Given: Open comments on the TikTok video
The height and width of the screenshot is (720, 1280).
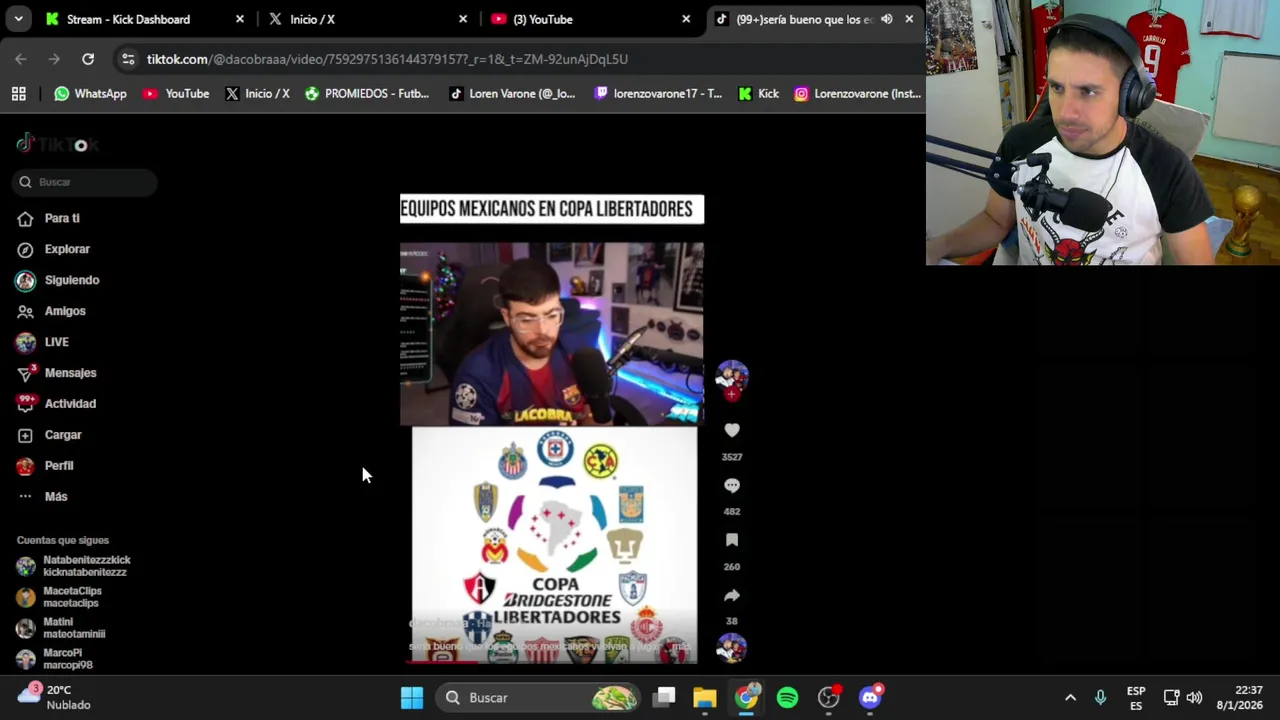Looking at the screenshot, I should click(732, 485).
